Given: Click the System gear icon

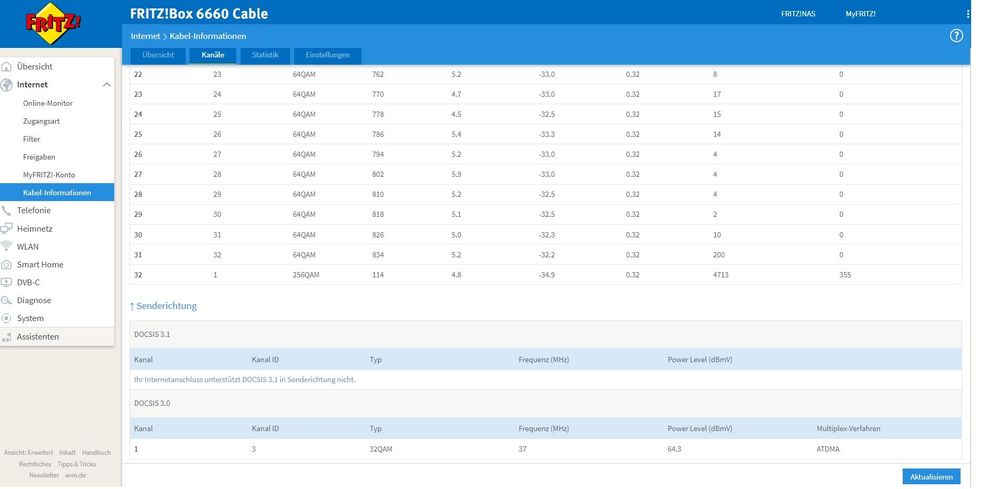Looking at the screenshot, I should click(x=6, y=318).
